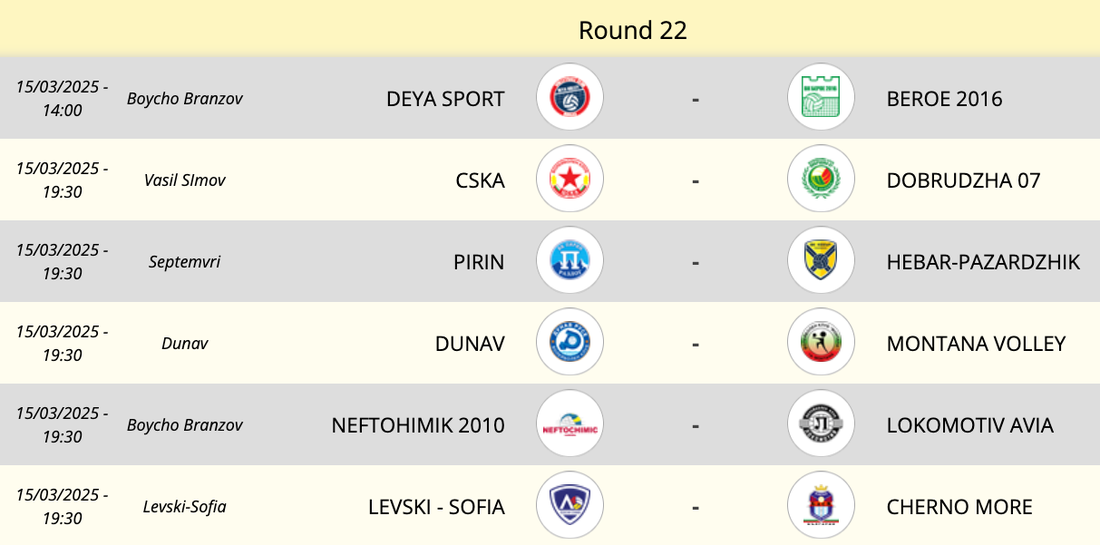This screenshot has height=545, width=1100.
Task: Click the Montana Volley team logo
Action: coord(820,343)
